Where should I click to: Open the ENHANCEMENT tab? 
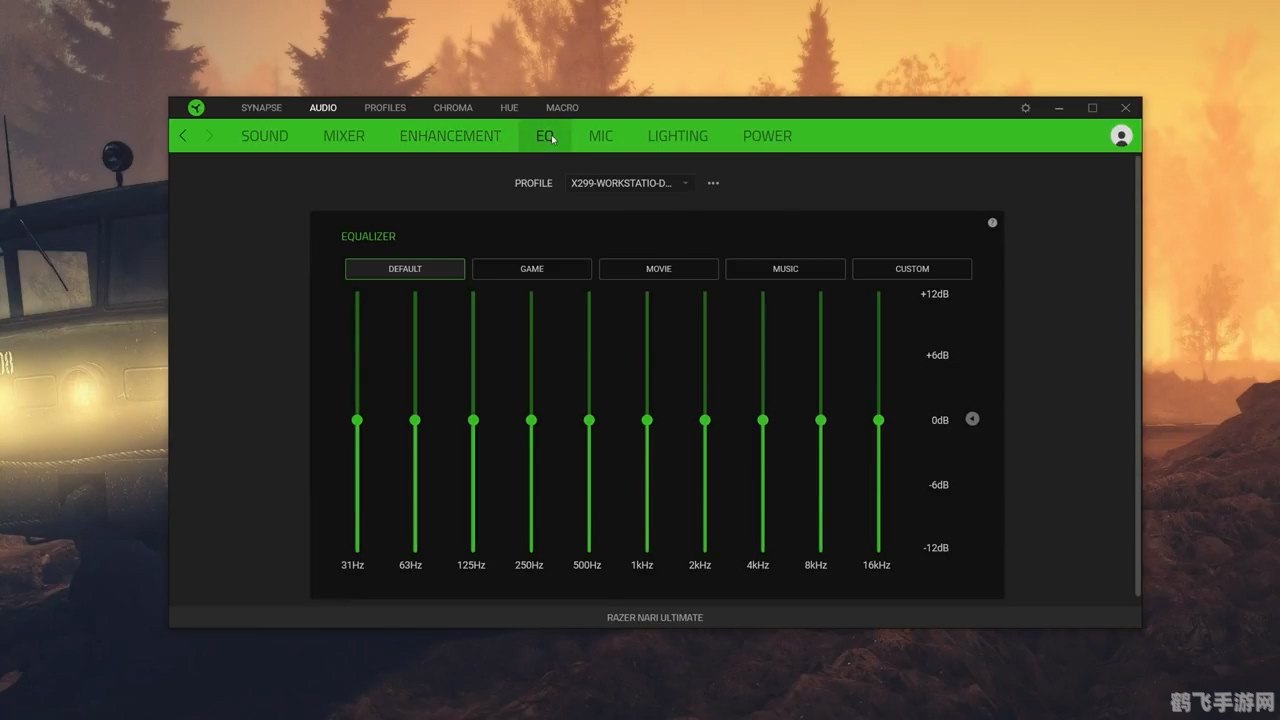(x=450, y=136)
